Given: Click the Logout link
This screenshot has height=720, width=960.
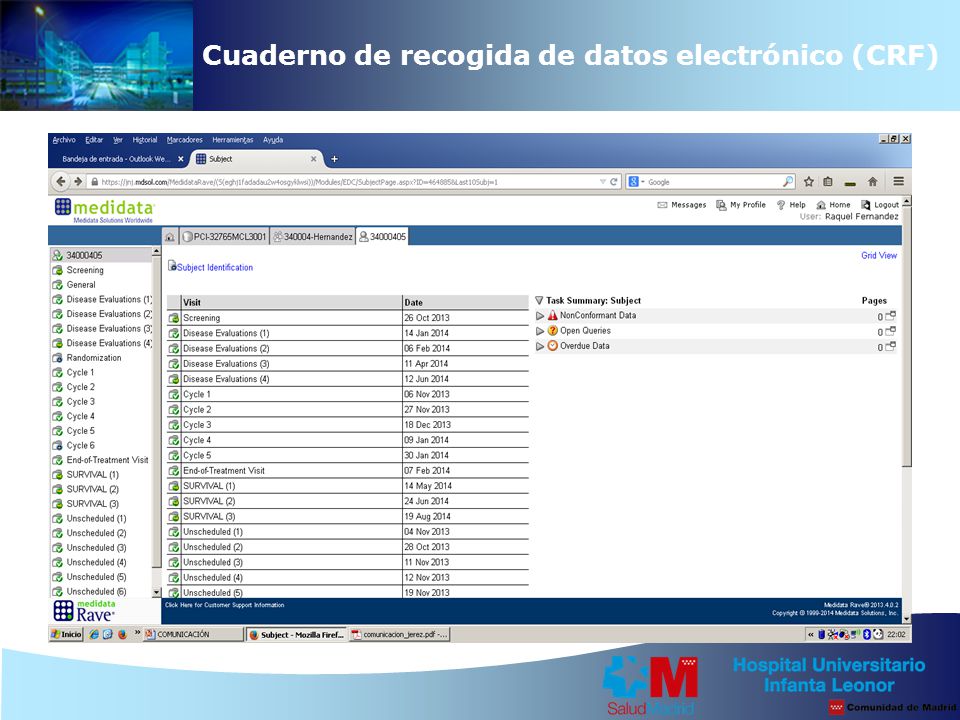Looking at the screenshot, I should [880, 205].
